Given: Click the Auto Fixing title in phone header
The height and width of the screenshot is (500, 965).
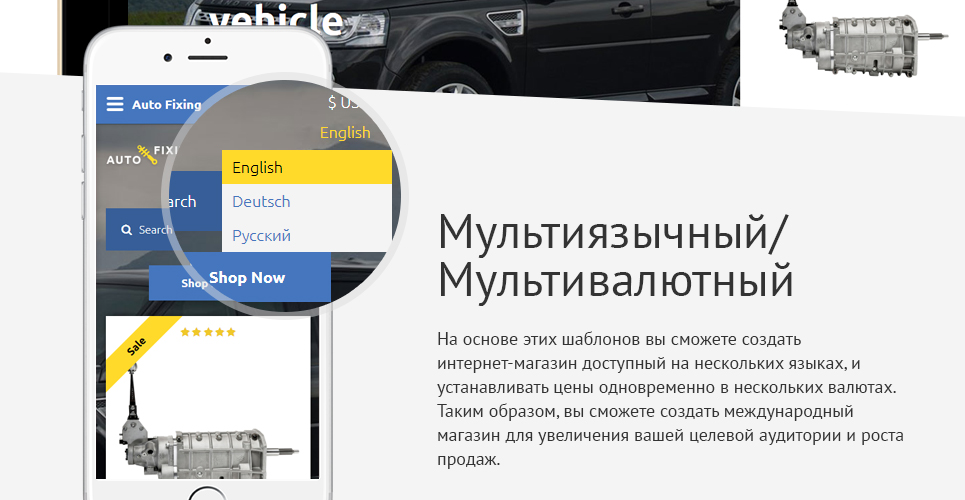Looking at the screenshot, I should click(x=166, y=105).
